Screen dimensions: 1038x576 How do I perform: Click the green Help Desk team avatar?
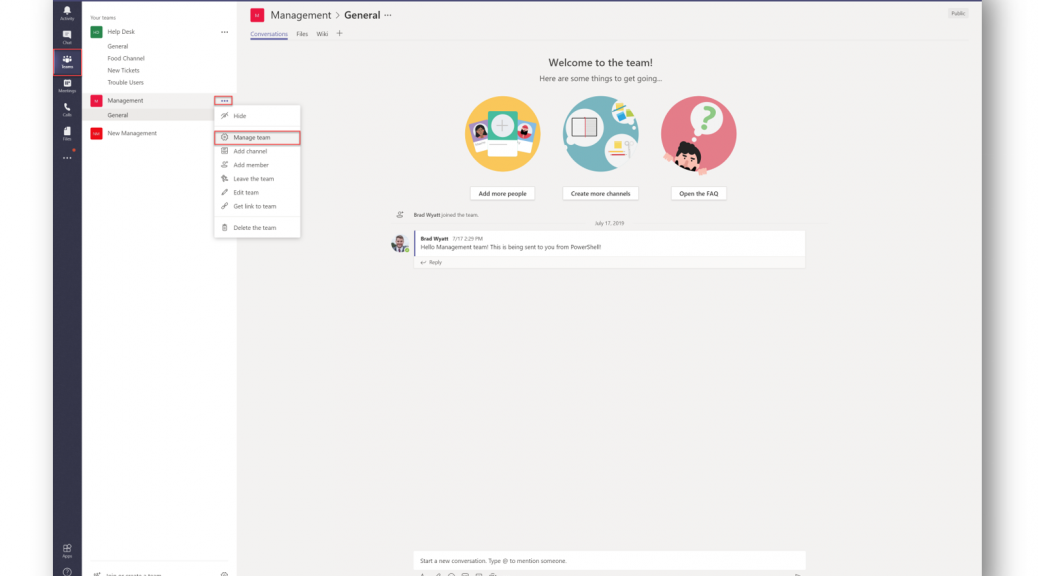click(97, 32)
